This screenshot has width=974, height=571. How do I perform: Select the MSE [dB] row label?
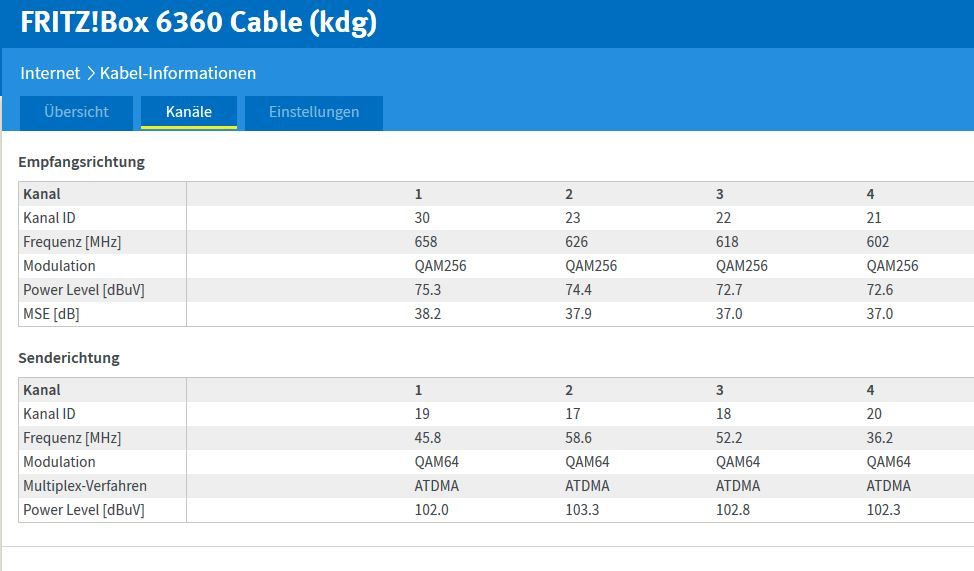click(x=51, y=314)
